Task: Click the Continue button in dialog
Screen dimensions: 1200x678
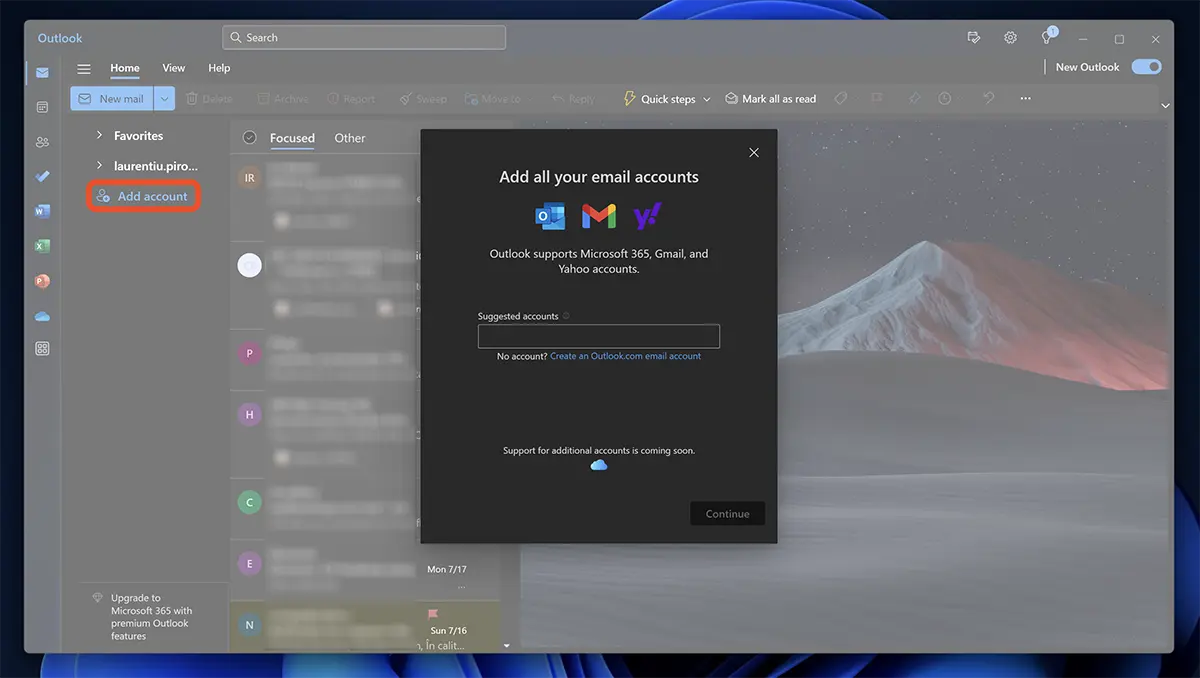Action: click(x=727, y=514)
